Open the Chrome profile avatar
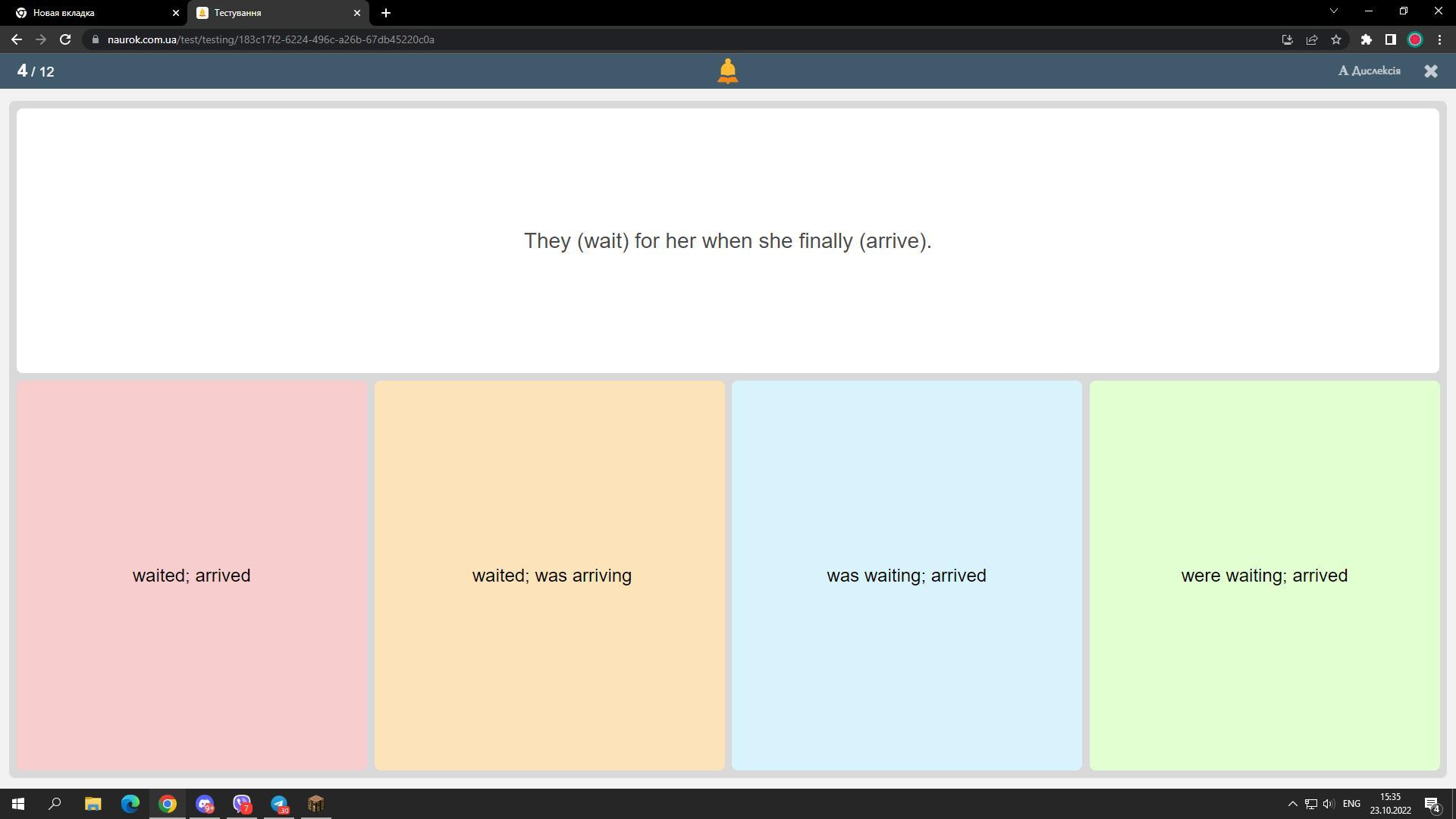 click(x=1415, y=39)
